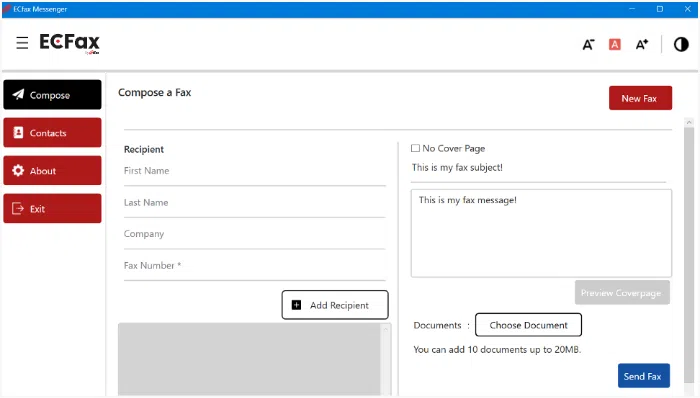The height and width of the screenshot is (398, 700).
Task: Click the 'Recipient' label
Action: tap(144, 149)
